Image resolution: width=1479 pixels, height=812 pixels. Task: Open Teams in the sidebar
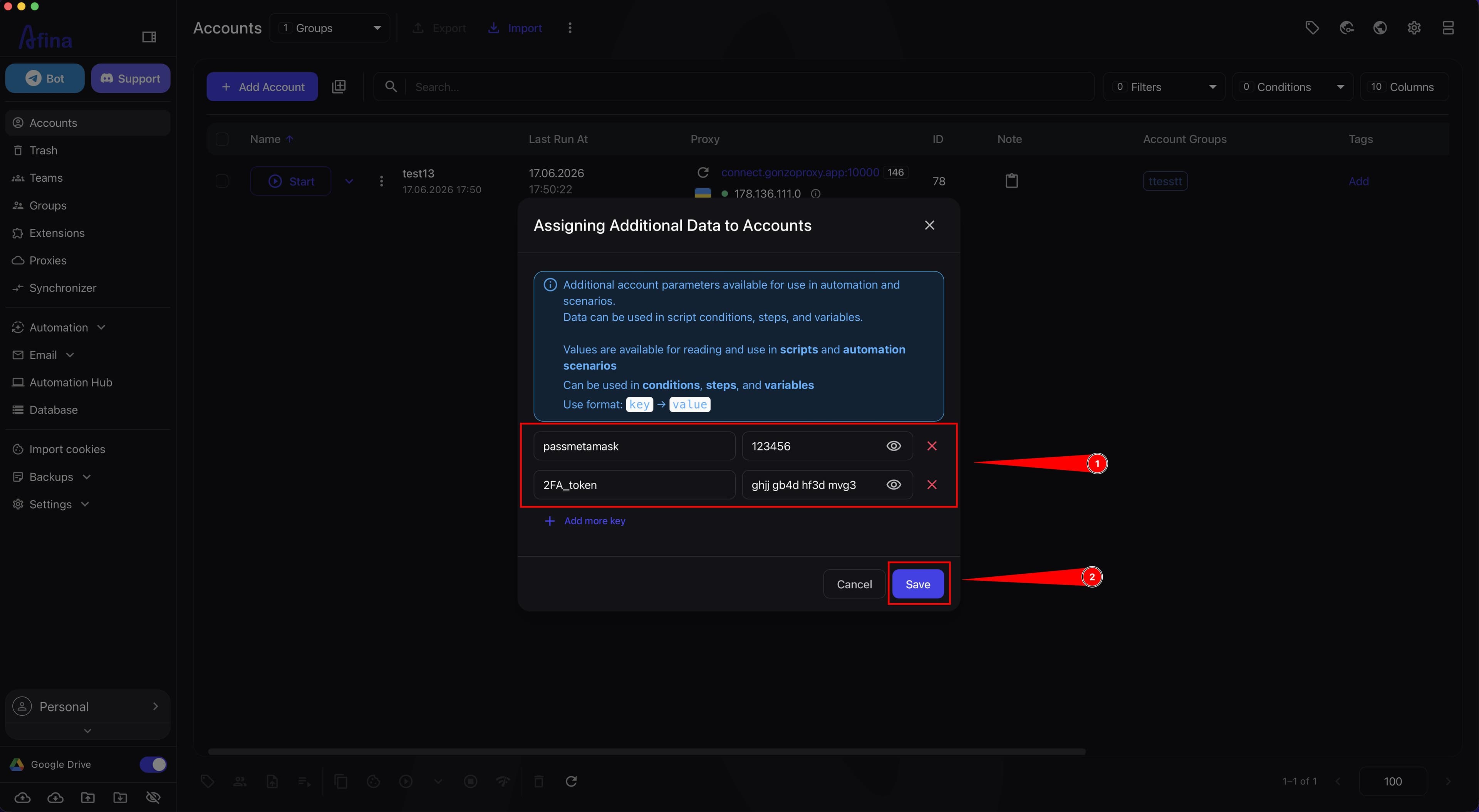pos(87,178)
